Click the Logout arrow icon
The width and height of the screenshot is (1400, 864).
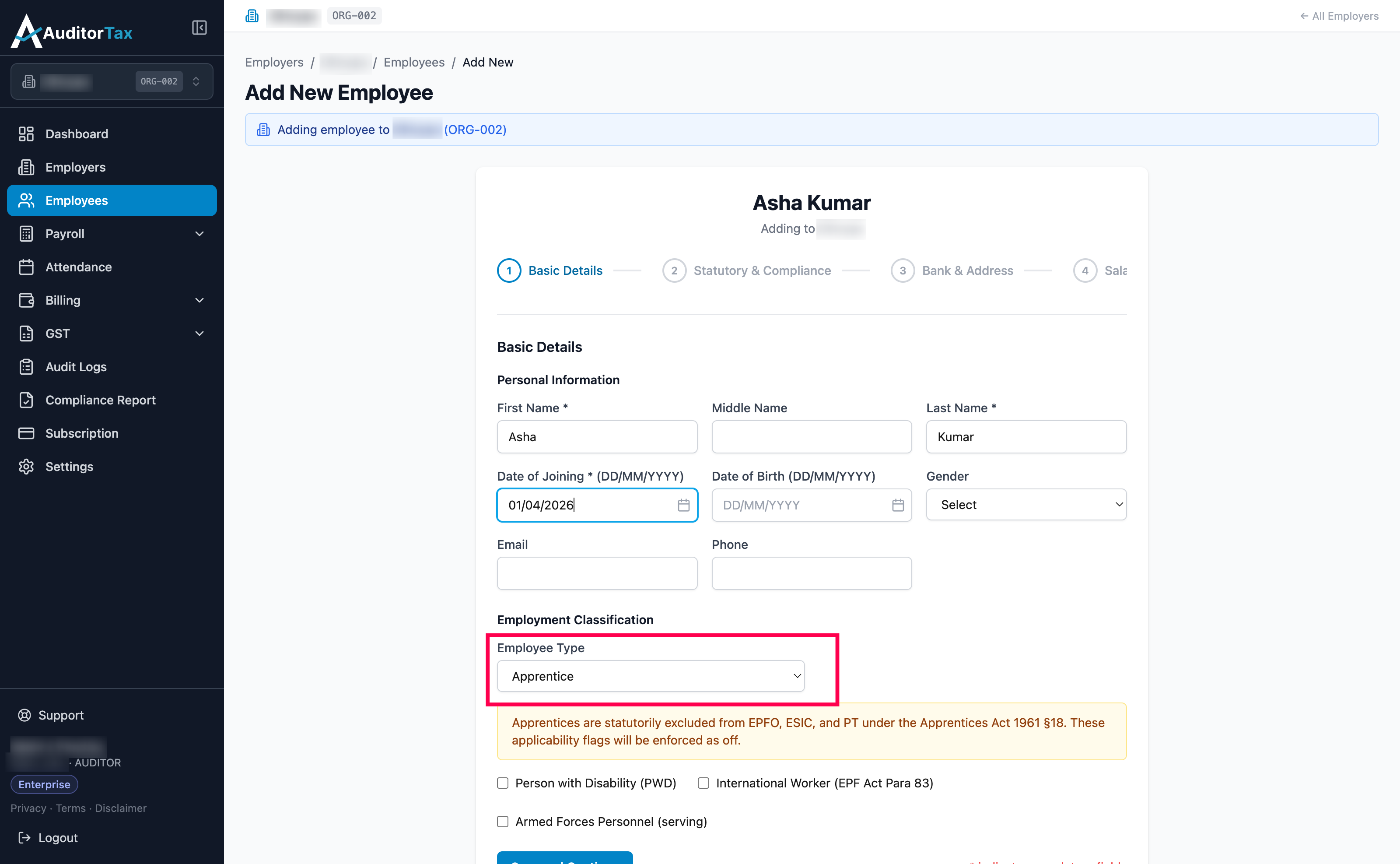point(24,838)
